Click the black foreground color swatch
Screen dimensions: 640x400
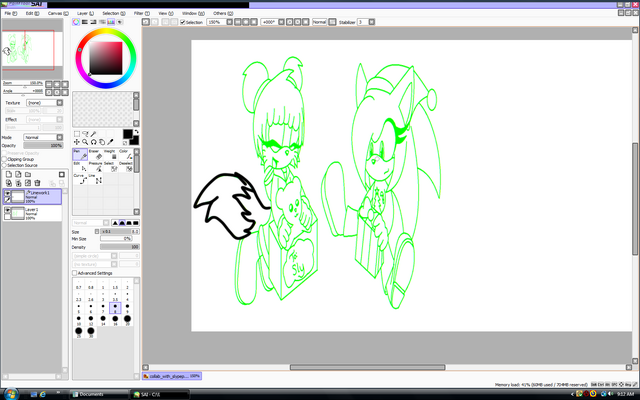click(x=128, y=134)
